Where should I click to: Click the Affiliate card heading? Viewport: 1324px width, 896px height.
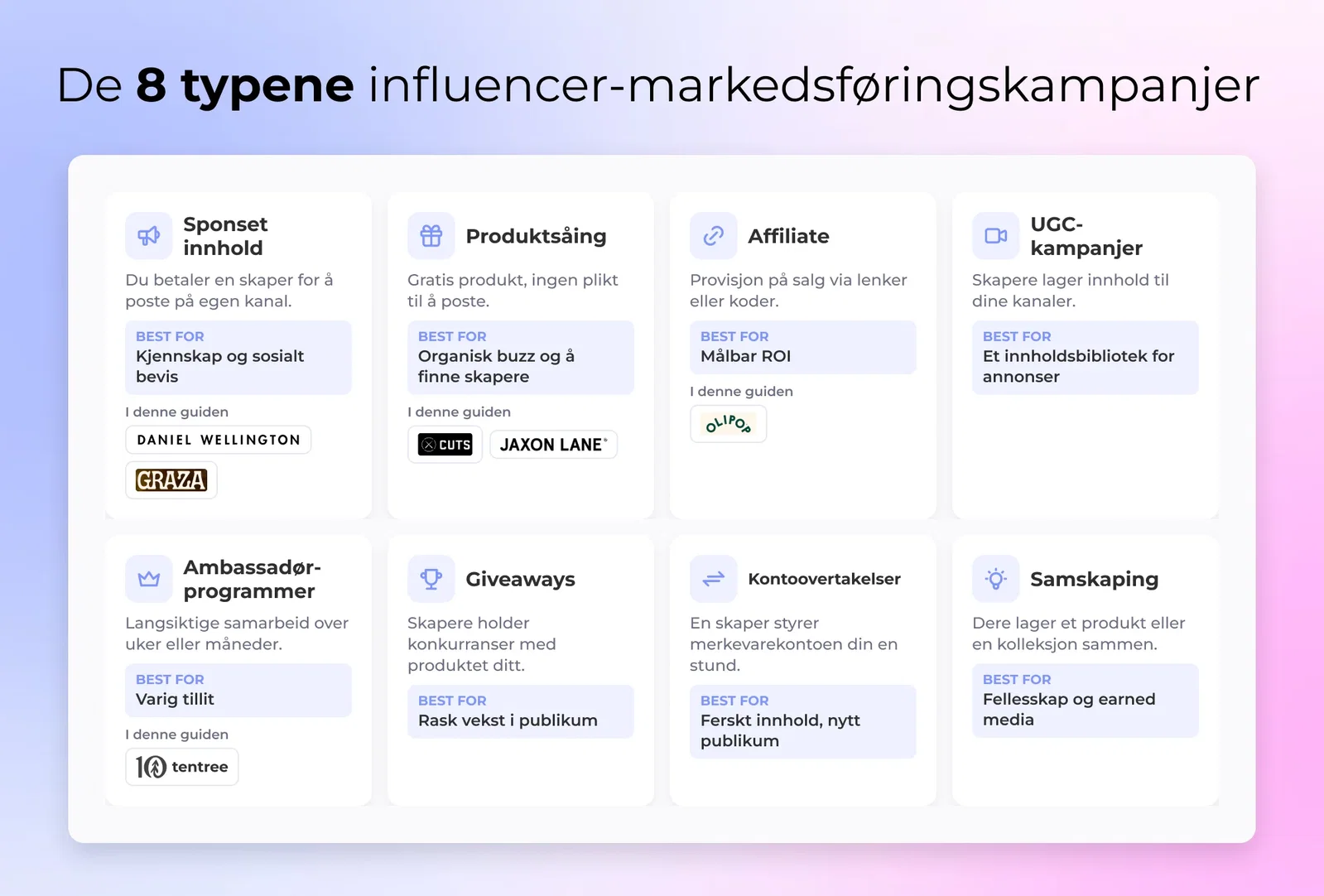pos(788,236)
